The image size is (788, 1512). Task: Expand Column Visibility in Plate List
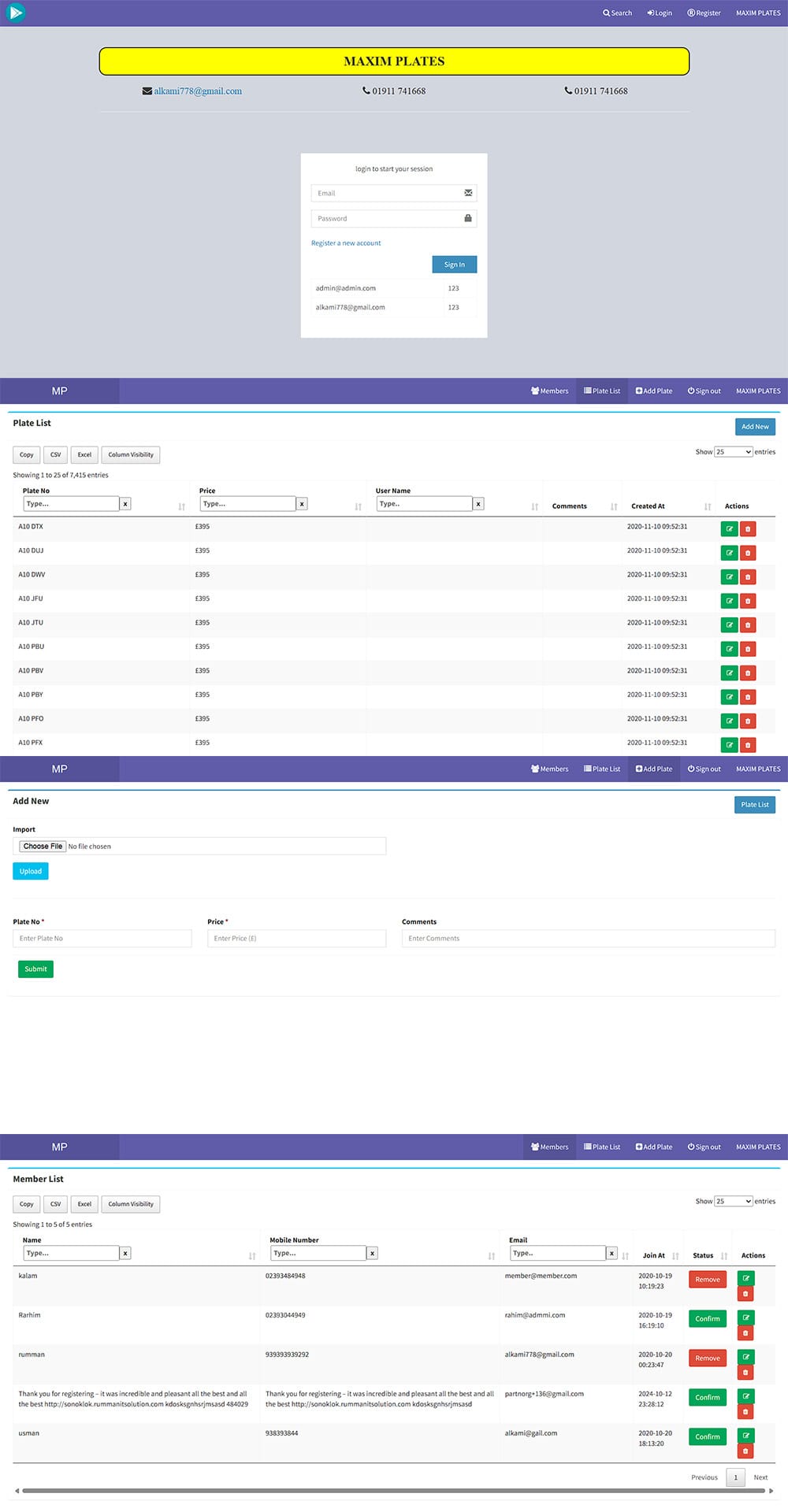(x=131, y=455)
